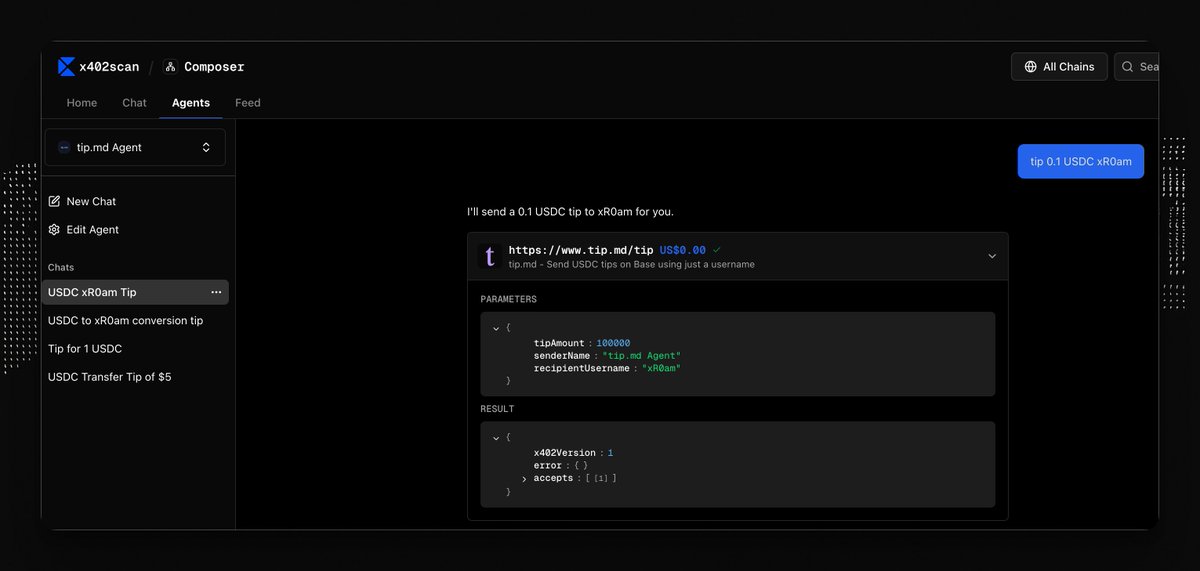
Task: Click the tip.md Agent avatar icon
Action: [x=64, y=147]
